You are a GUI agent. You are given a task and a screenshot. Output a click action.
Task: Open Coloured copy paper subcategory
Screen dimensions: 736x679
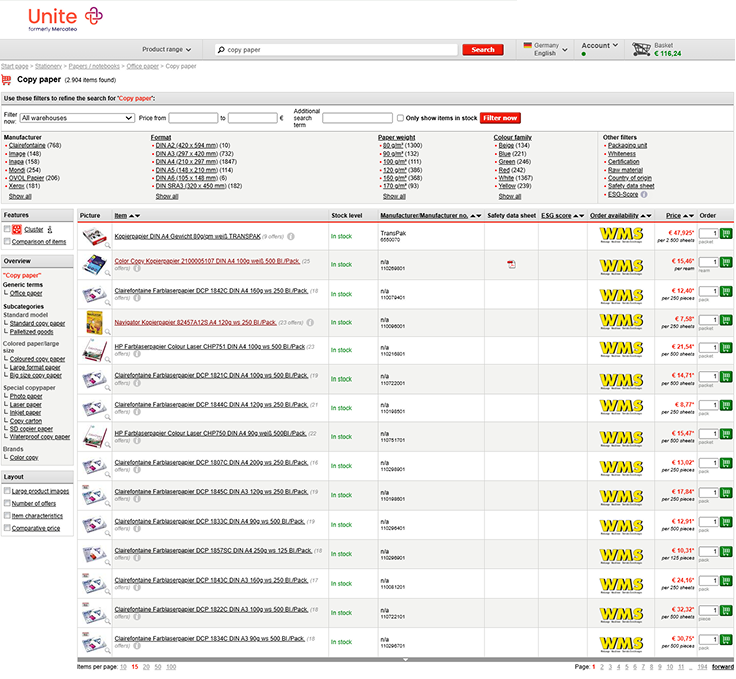click(x=38, y=359)
